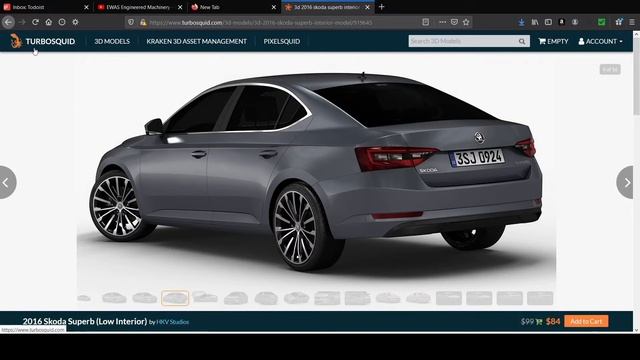Select the highlighted orange-bordered thumbnail

[x=175, y=298]
